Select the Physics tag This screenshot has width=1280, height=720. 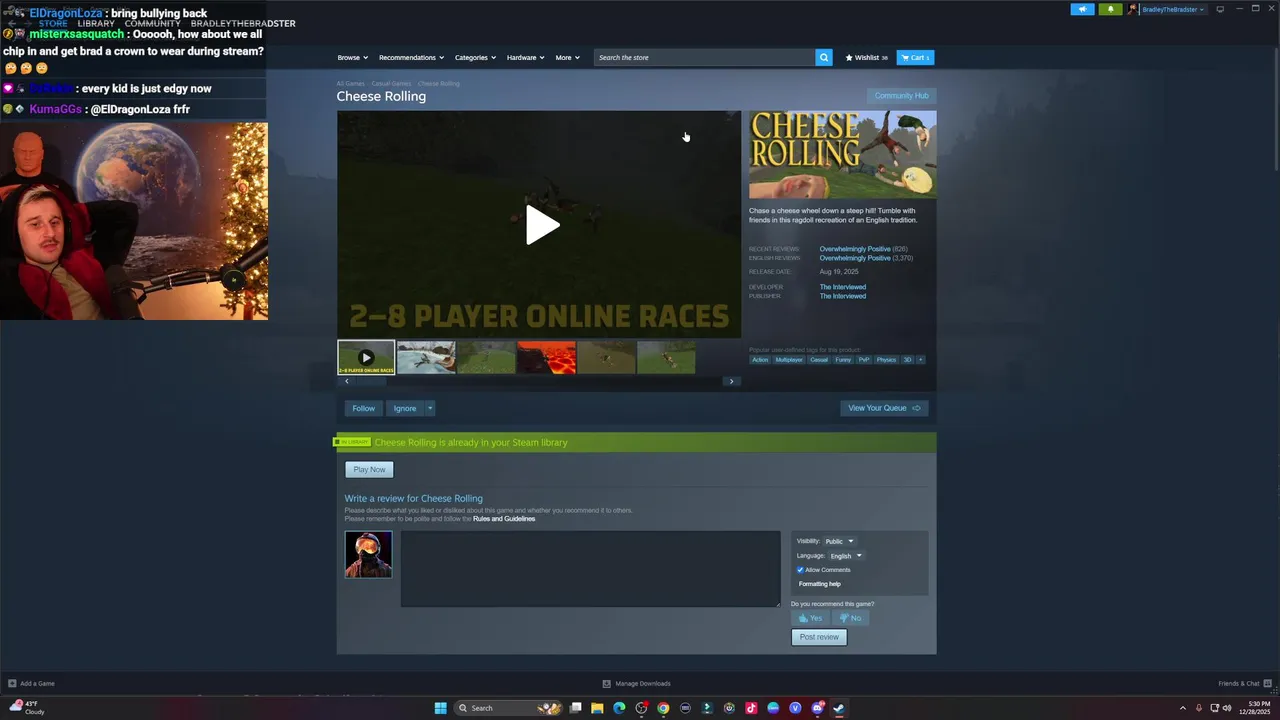coord(886,360)
